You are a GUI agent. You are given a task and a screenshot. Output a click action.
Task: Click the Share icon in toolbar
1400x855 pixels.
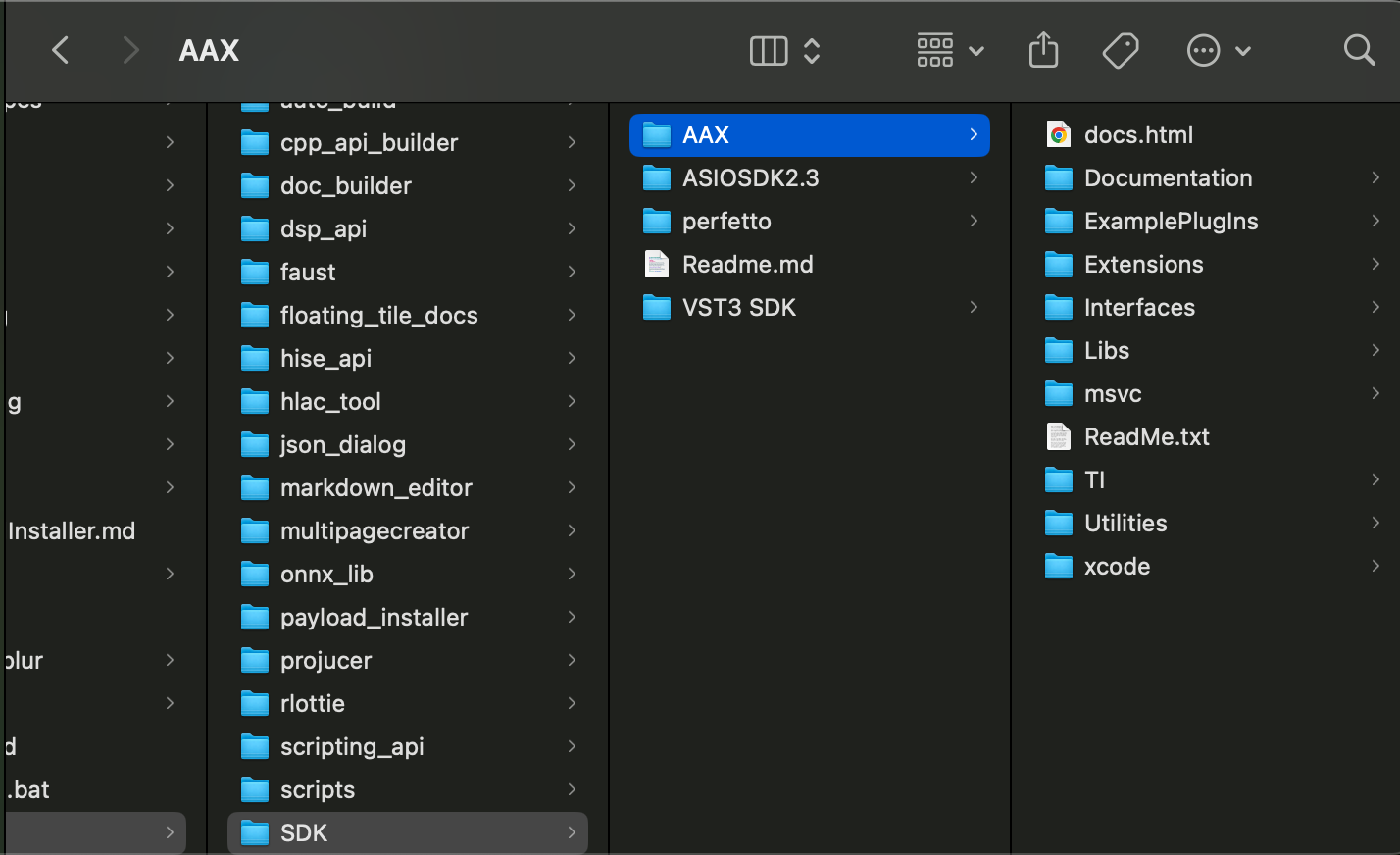coord(1044,50)
